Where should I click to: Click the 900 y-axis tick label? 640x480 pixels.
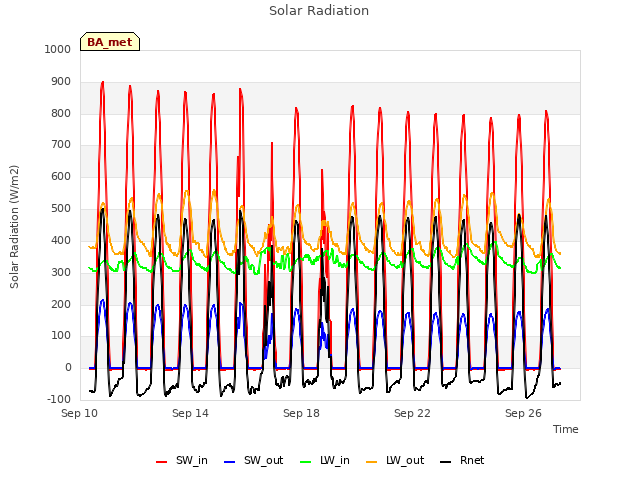pyautogui.click(x=61, y=82)
